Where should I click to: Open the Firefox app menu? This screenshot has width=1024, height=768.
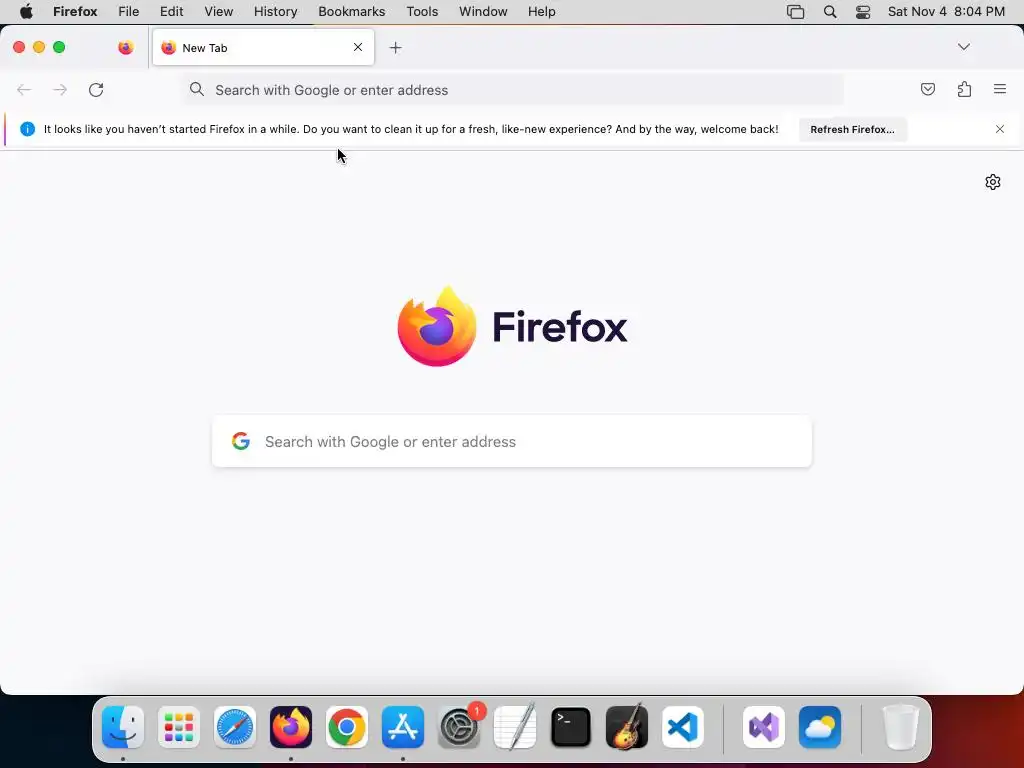pyautogui.click(x=75, y=12)
